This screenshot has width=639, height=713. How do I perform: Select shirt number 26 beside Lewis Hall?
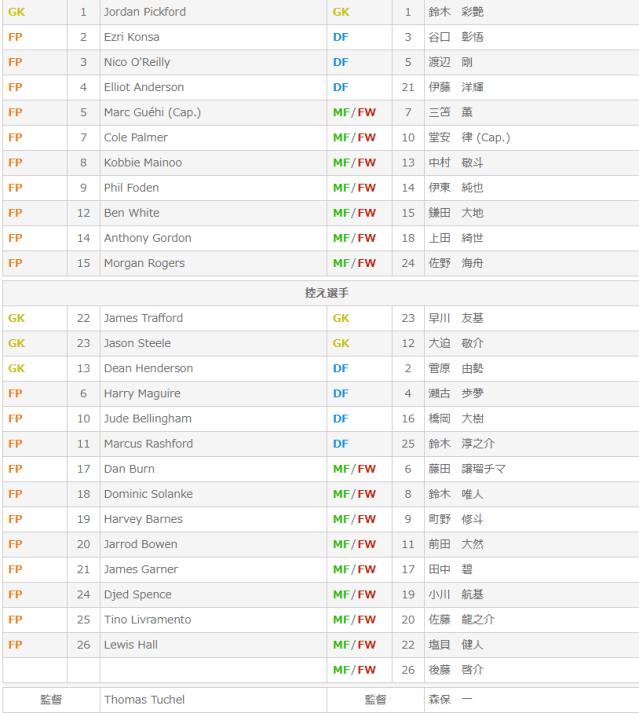(x=83, y=644)
